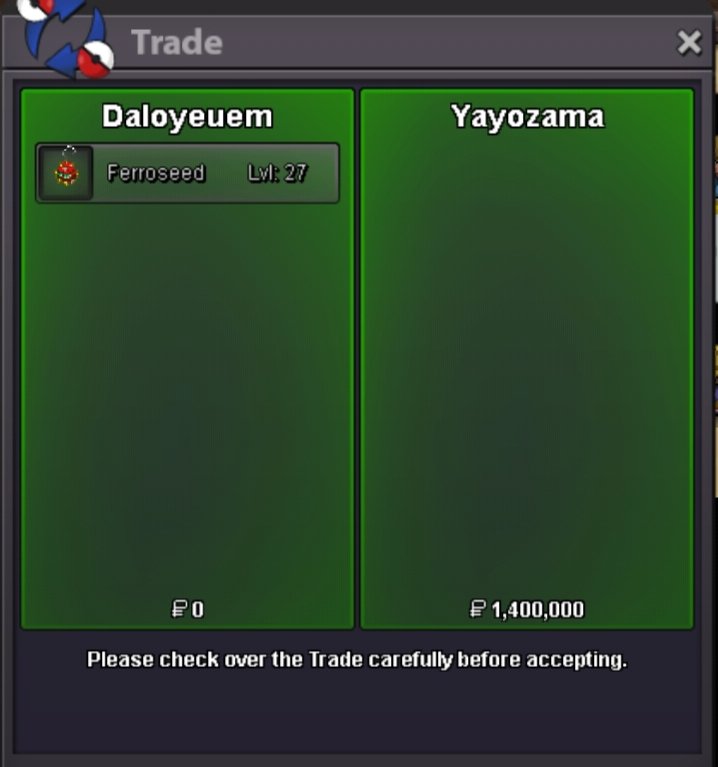Click the Lvl: 27 label

277,173
